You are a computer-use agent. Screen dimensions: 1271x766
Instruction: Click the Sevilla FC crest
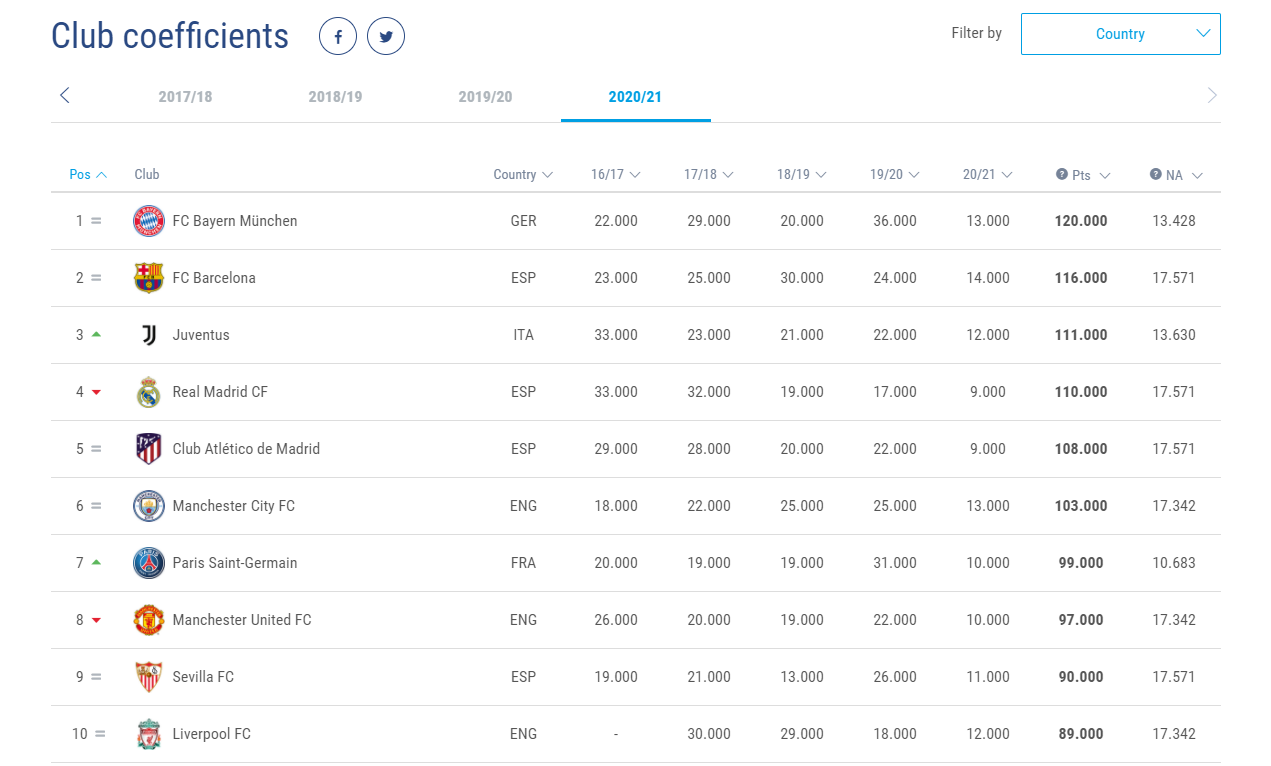tap(149, 677)
